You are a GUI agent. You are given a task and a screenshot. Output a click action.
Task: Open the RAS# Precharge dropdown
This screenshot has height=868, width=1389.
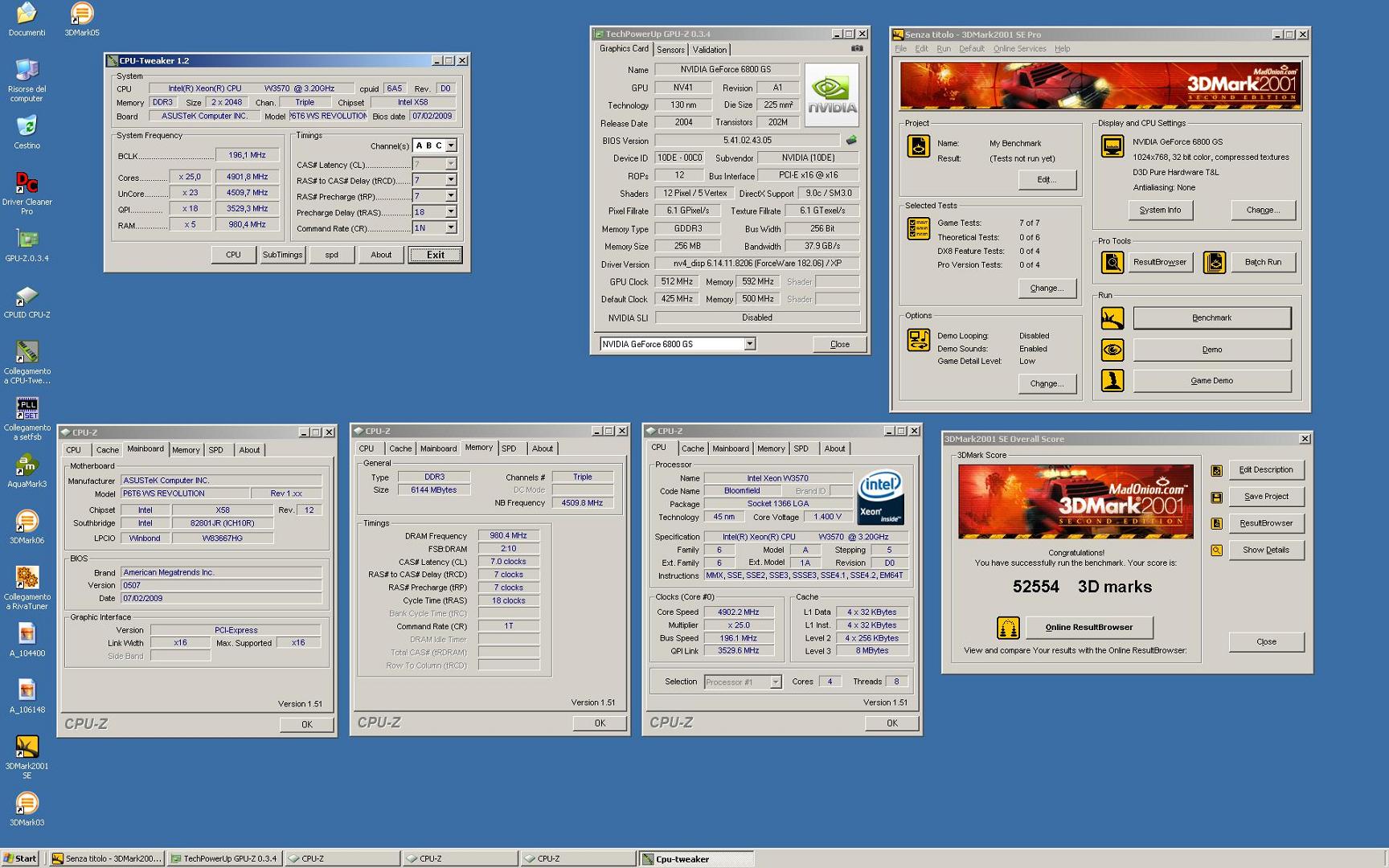451,195
